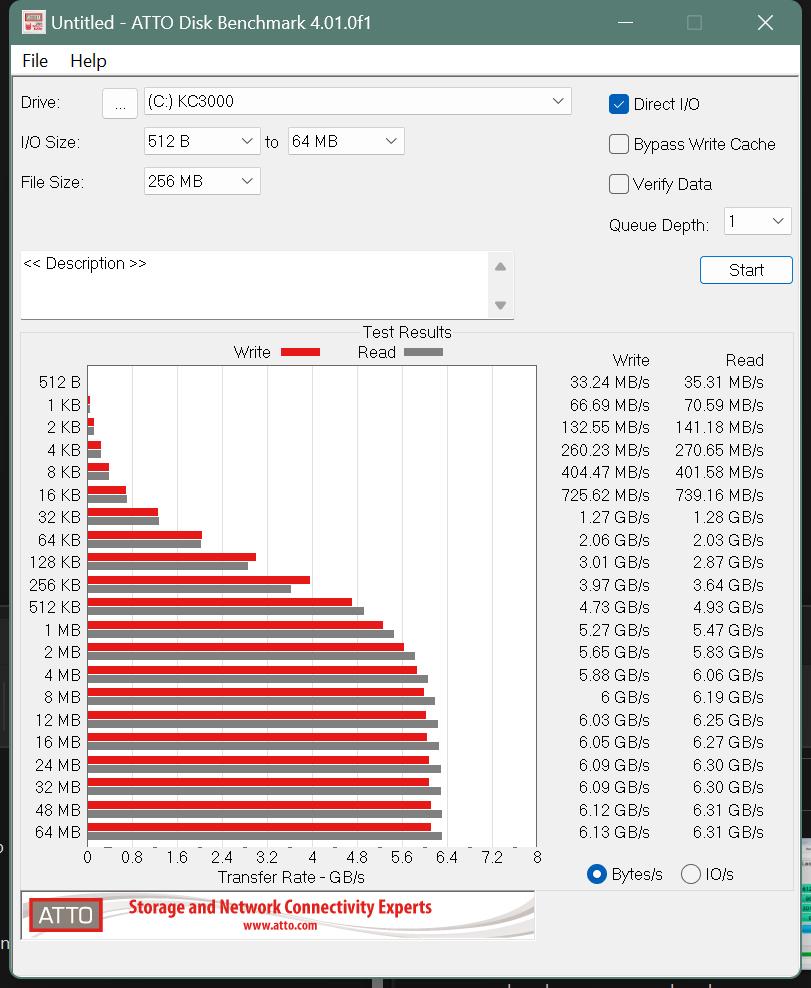Click the 33.24 MB/s write value
The width and height of the screenshot is (811, 988).
[x=609, y=382]
